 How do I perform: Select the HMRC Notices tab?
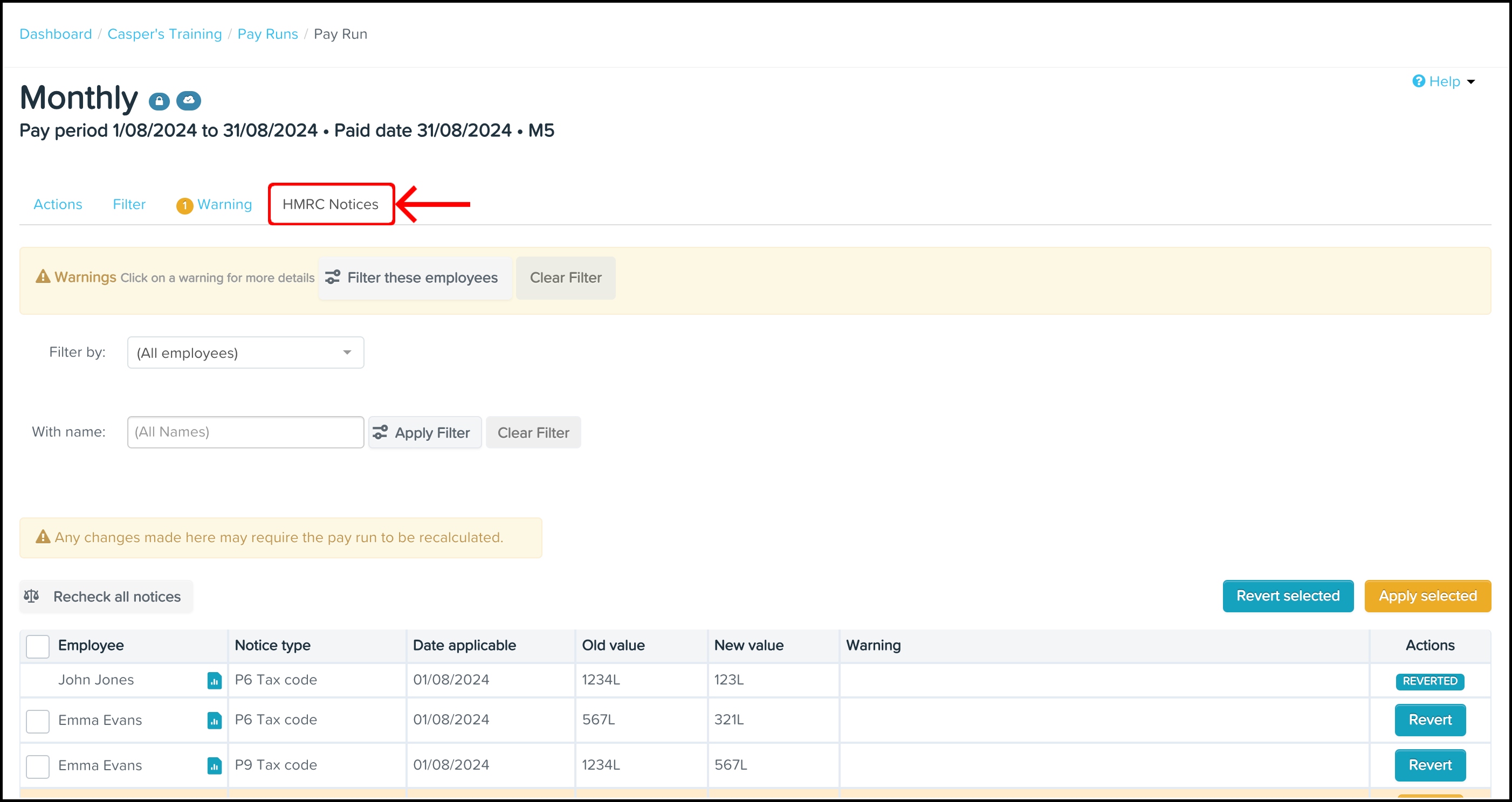[x=331, y=204]
